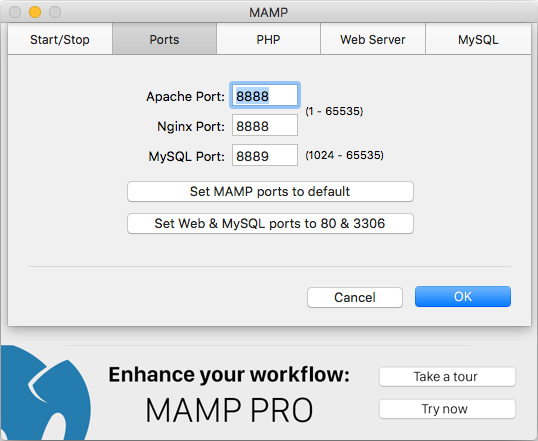Minimize the window with the yellow button

point(35,12)
